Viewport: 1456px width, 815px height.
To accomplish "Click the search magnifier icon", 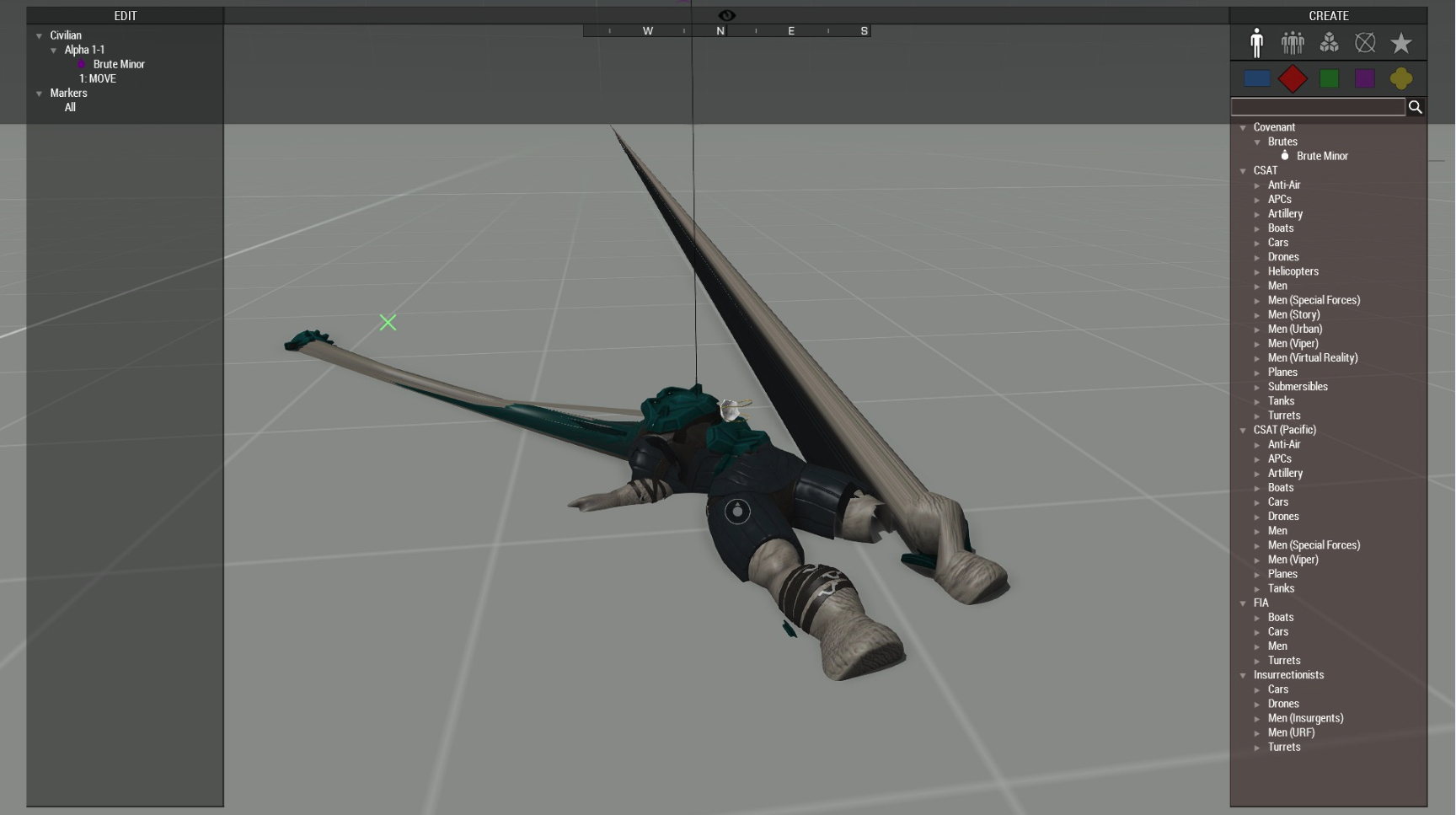I will point(1416,107).
